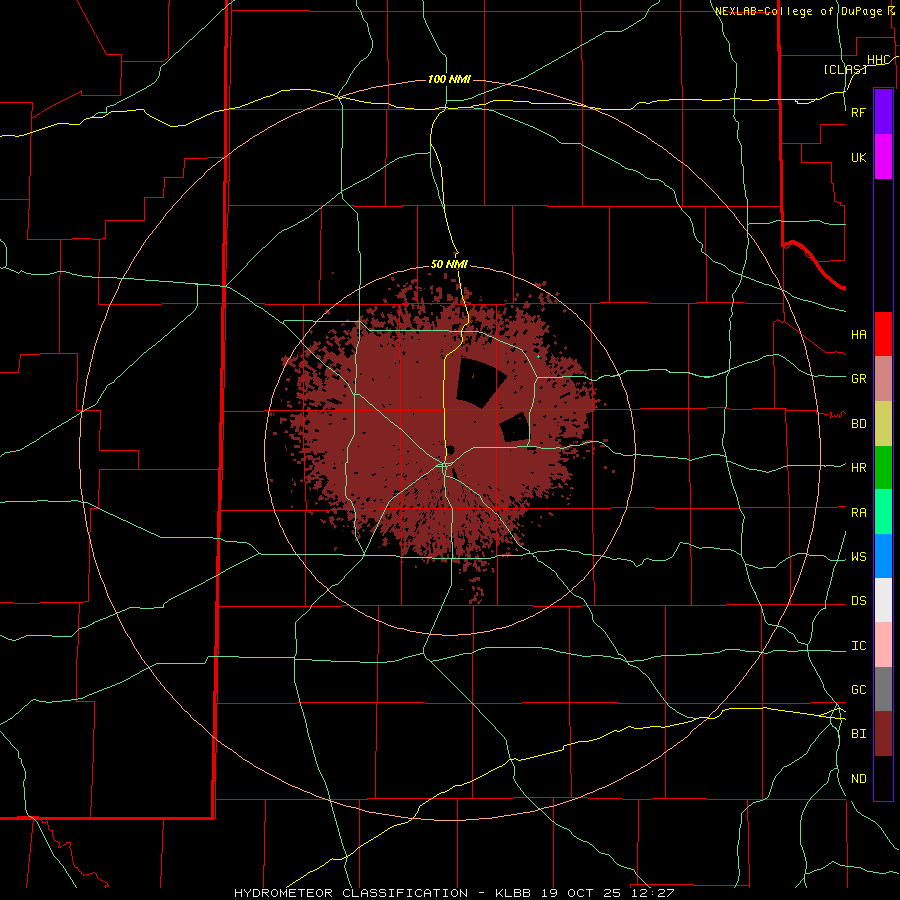Click the DS legend label

click(858, 601)
